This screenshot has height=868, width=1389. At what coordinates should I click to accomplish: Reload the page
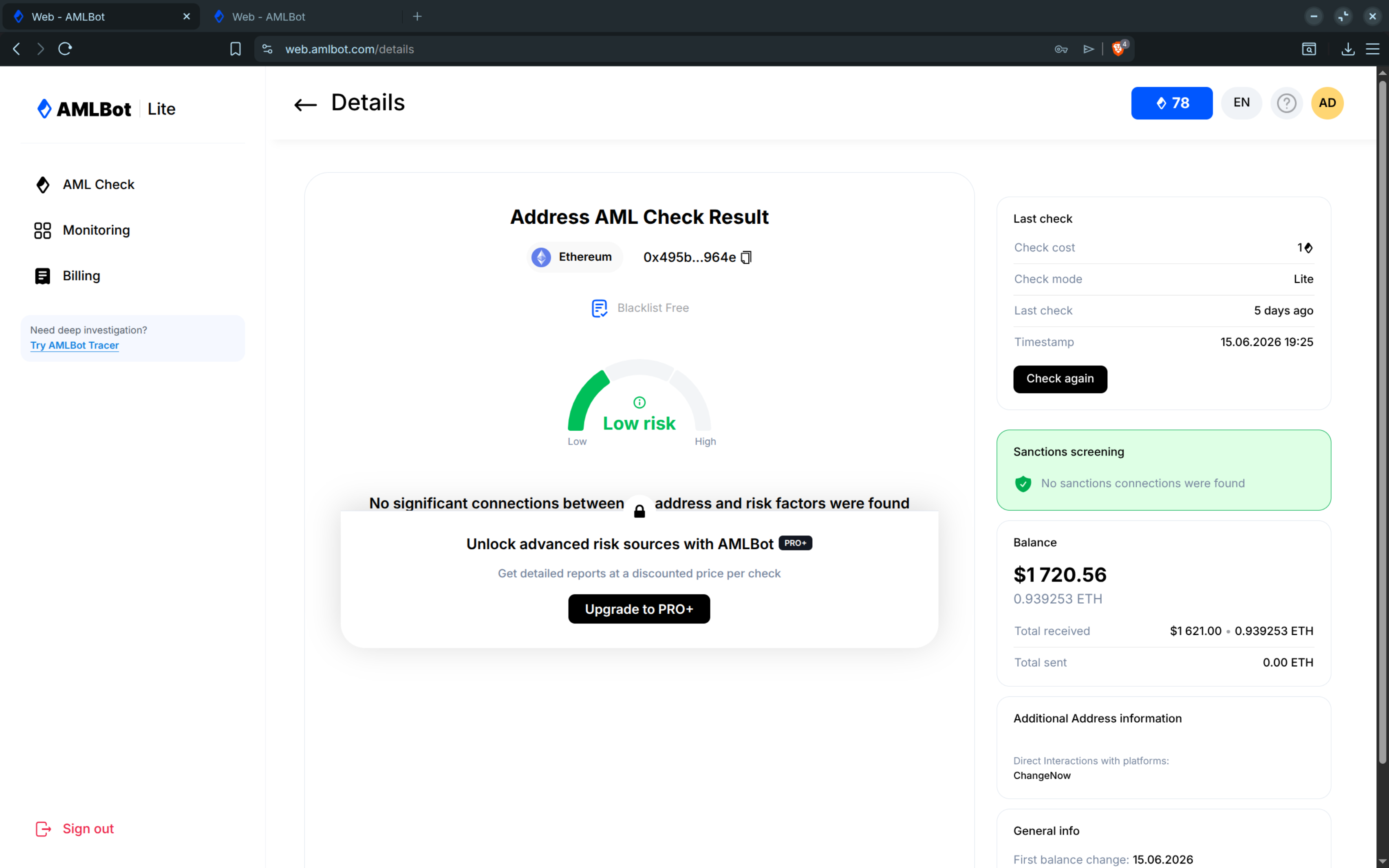pyautogui.click(x=65, y=49)
